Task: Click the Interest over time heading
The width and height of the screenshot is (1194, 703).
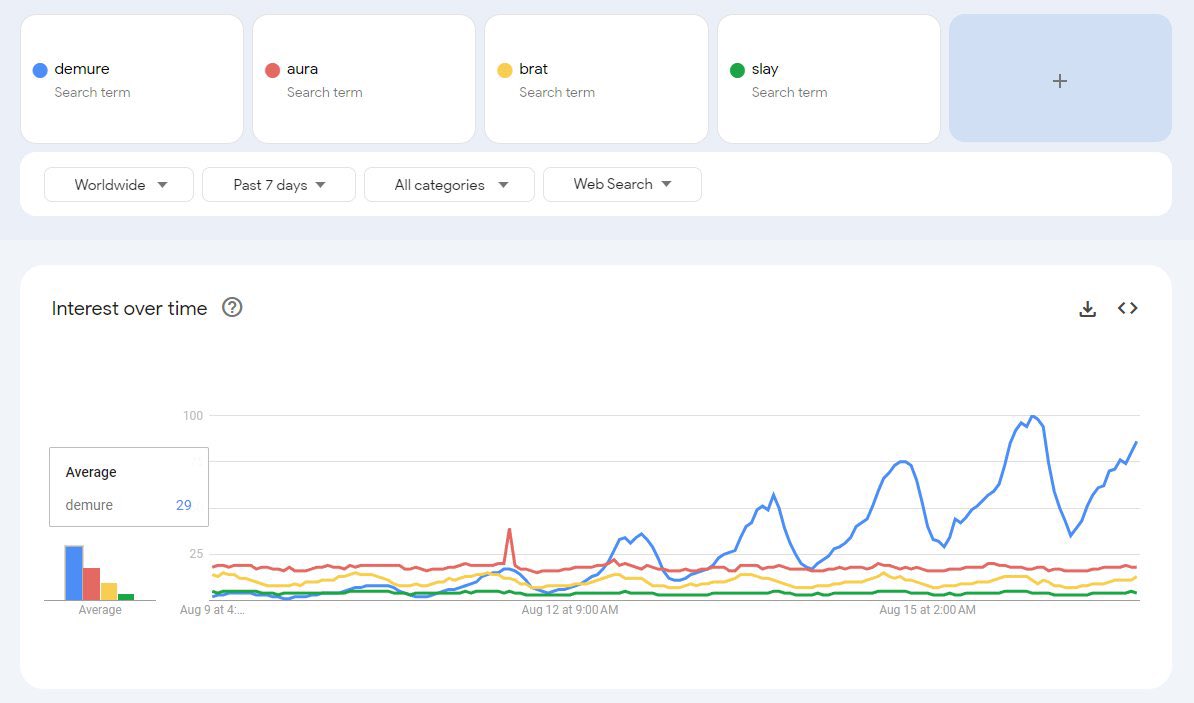Action: (129, 308)
